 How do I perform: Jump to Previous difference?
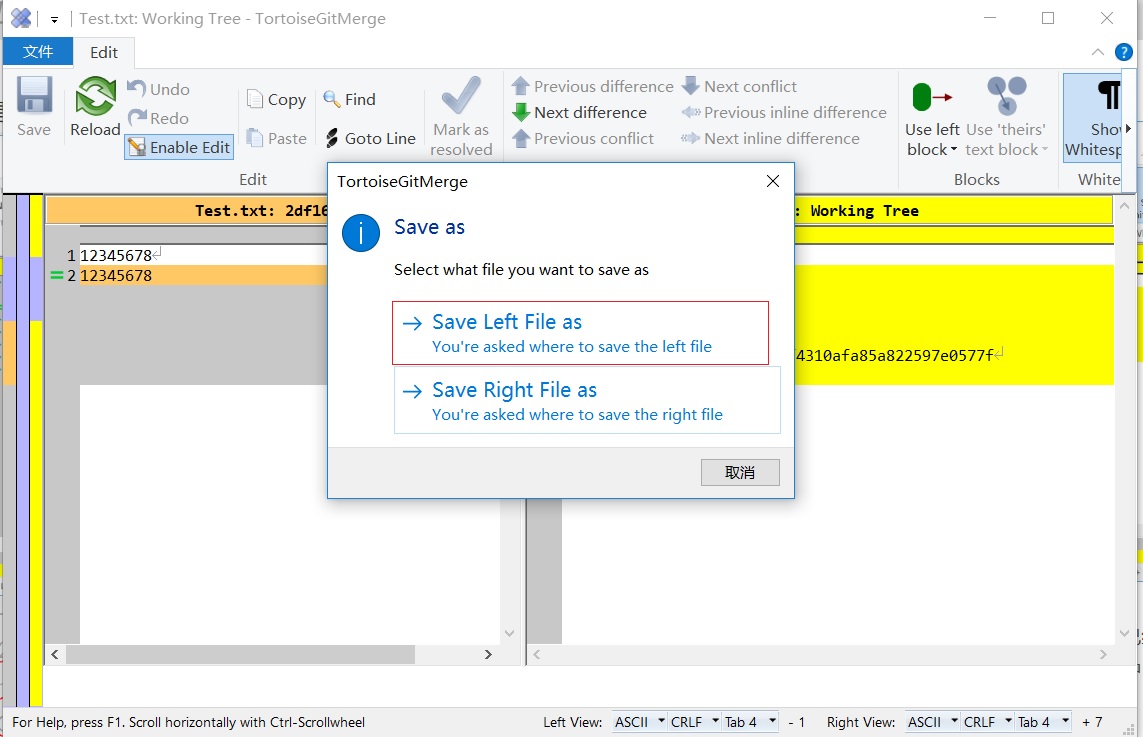593,86
